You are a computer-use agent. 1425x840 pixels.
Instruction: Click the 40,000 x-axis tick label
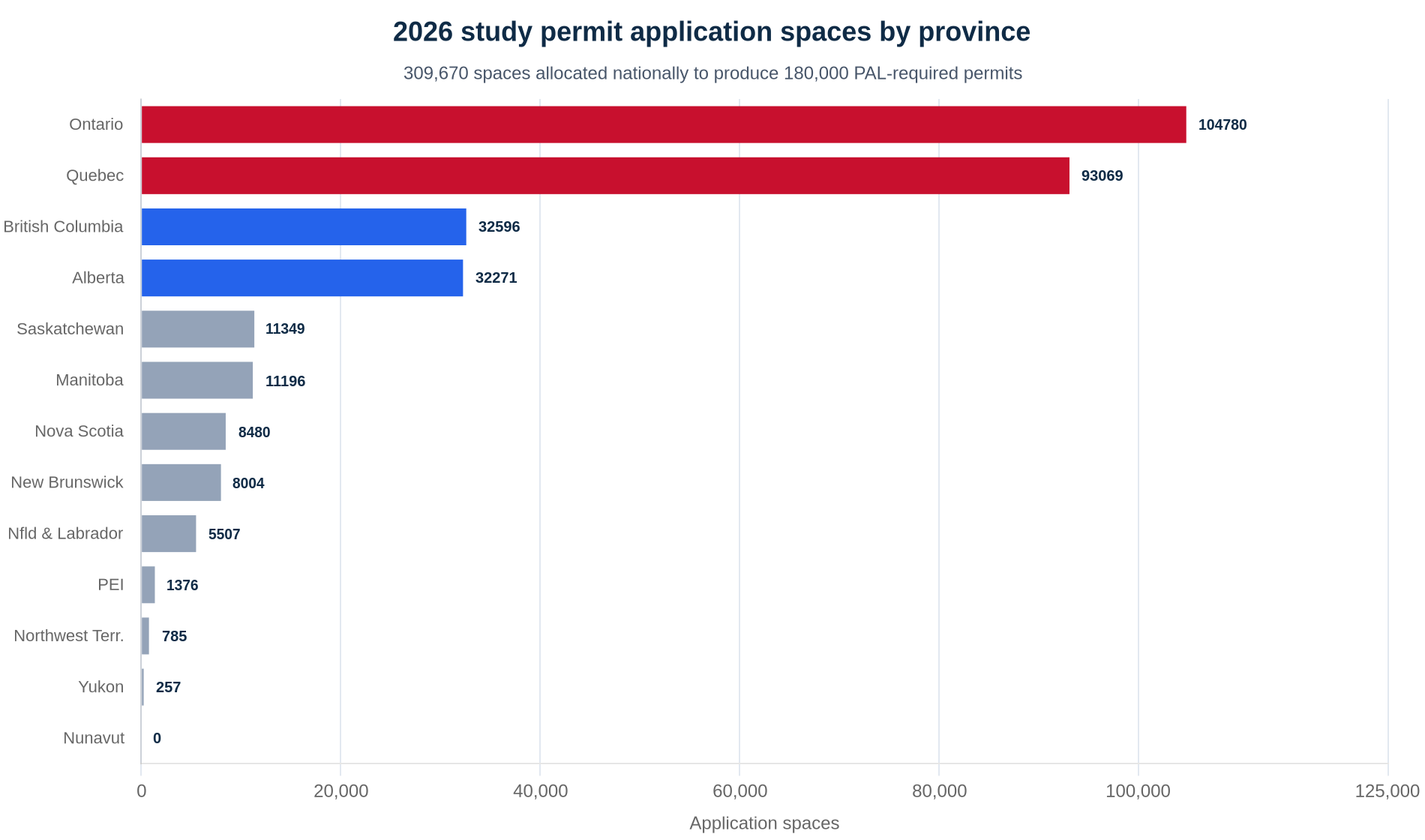tap(540, 791)
